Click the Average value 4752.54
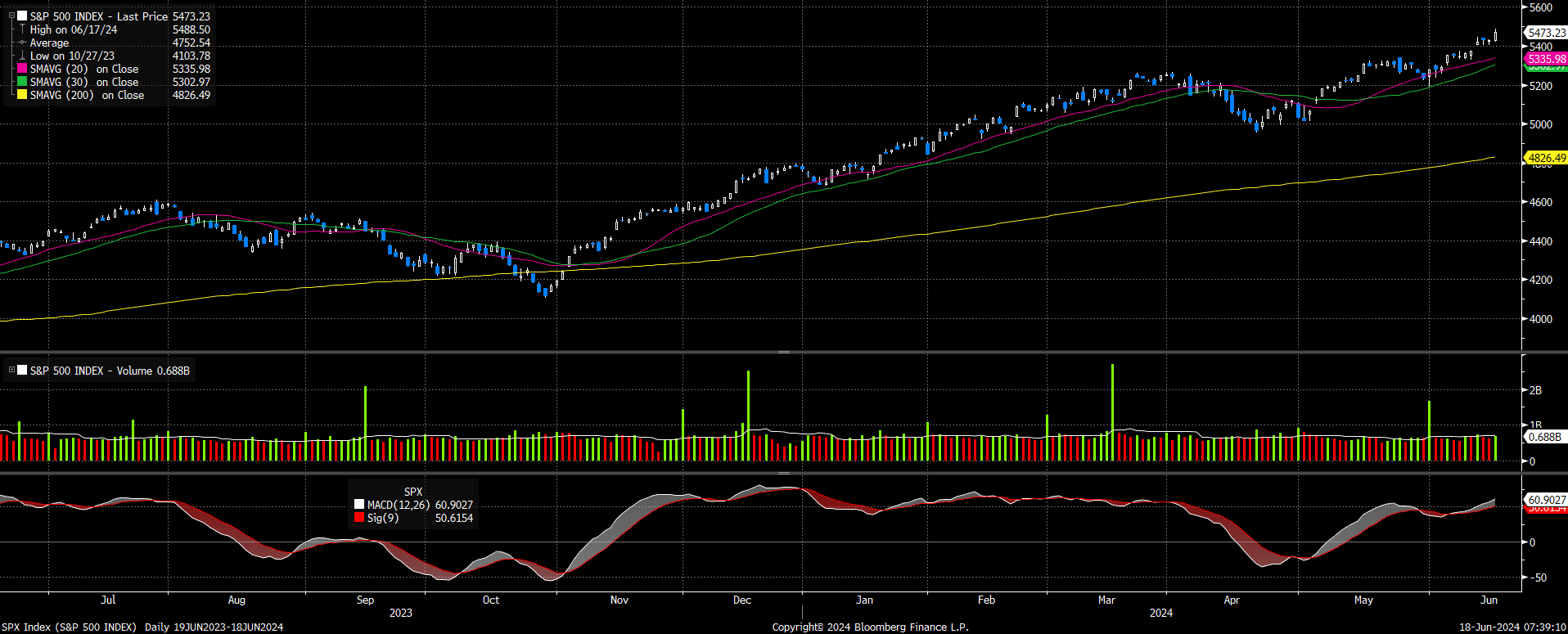Screen dimensions: 1568x634 (191, 43)
